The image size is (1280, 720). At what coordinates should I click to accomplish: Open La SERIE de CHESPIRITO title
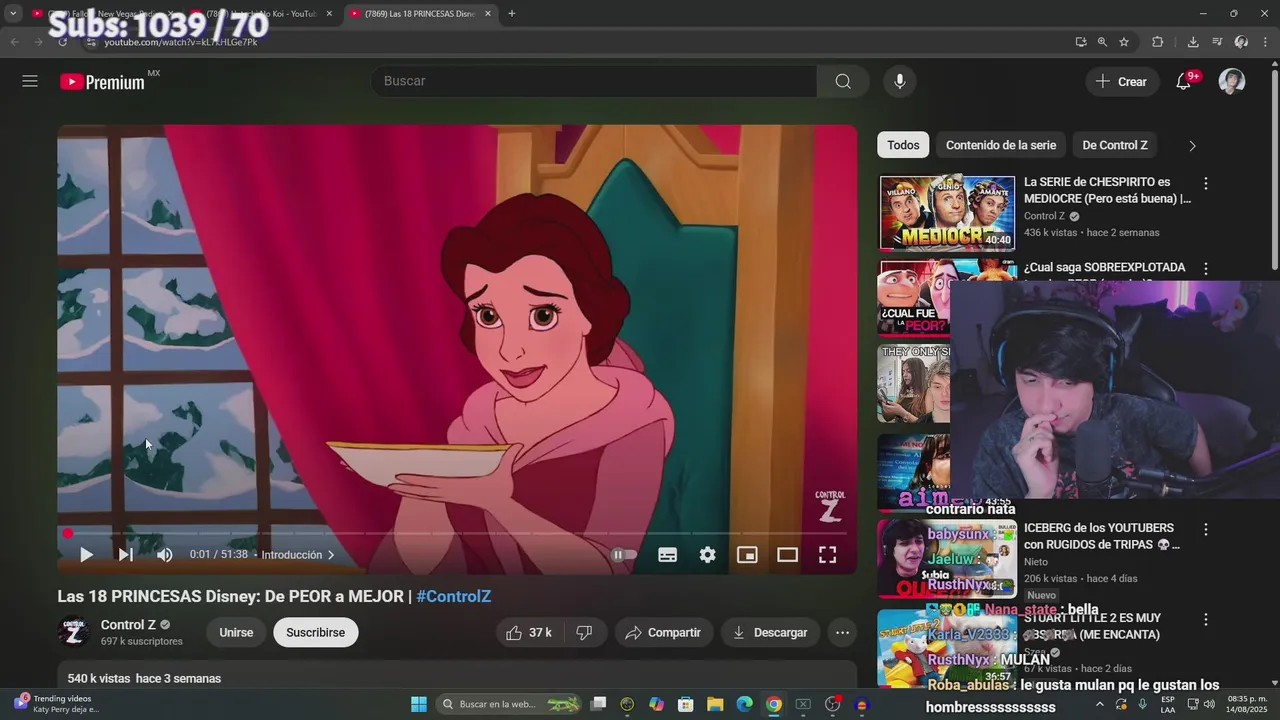pos(1107,190)
